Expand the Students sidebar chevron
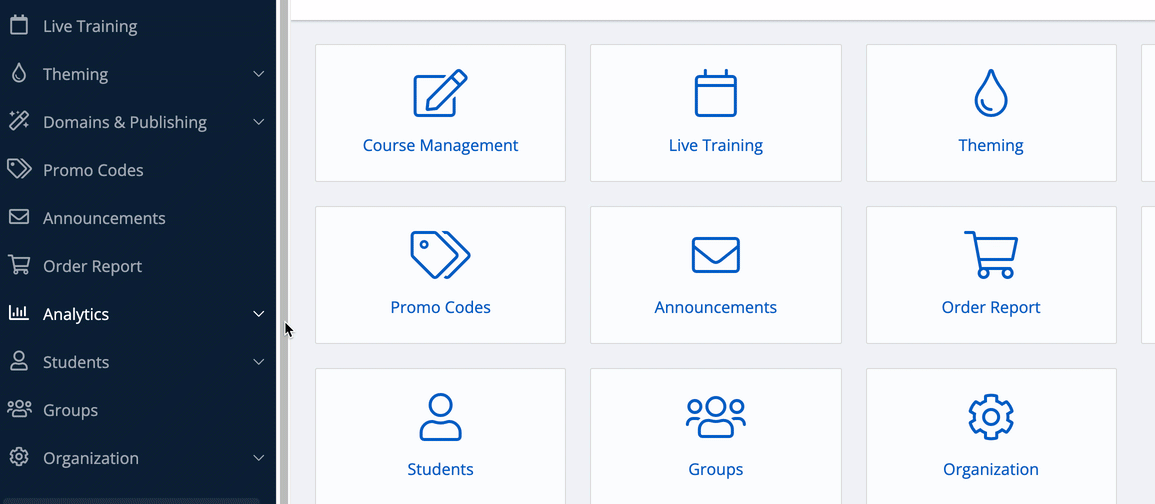Image resolution: width=1155 pixels, height=504 pixels. 259,362
